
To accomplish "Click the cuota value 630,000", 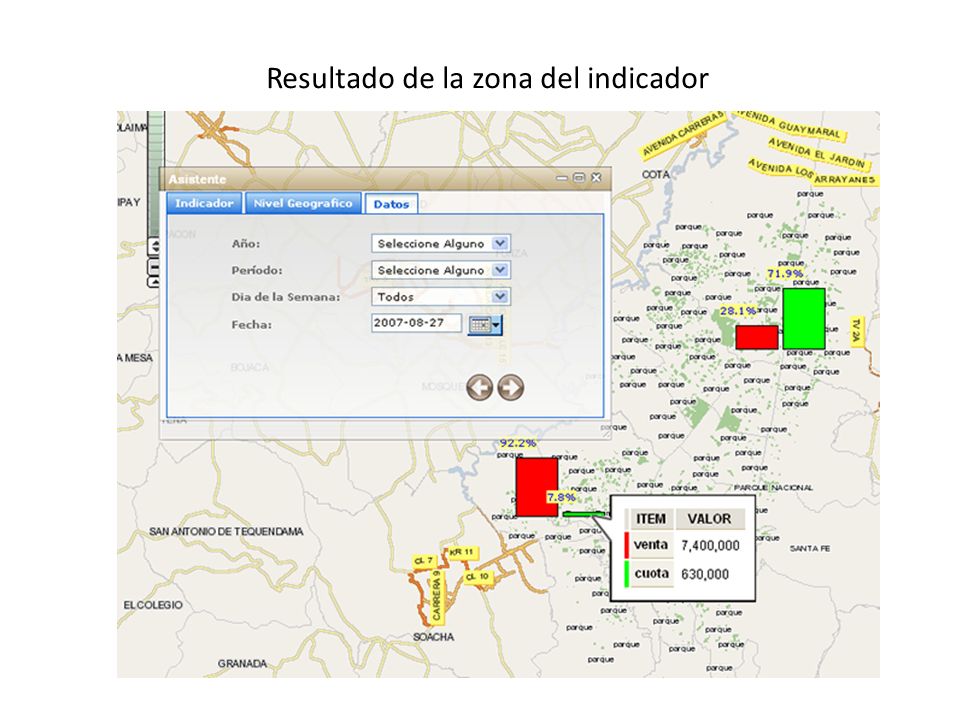I will (705, 574).
